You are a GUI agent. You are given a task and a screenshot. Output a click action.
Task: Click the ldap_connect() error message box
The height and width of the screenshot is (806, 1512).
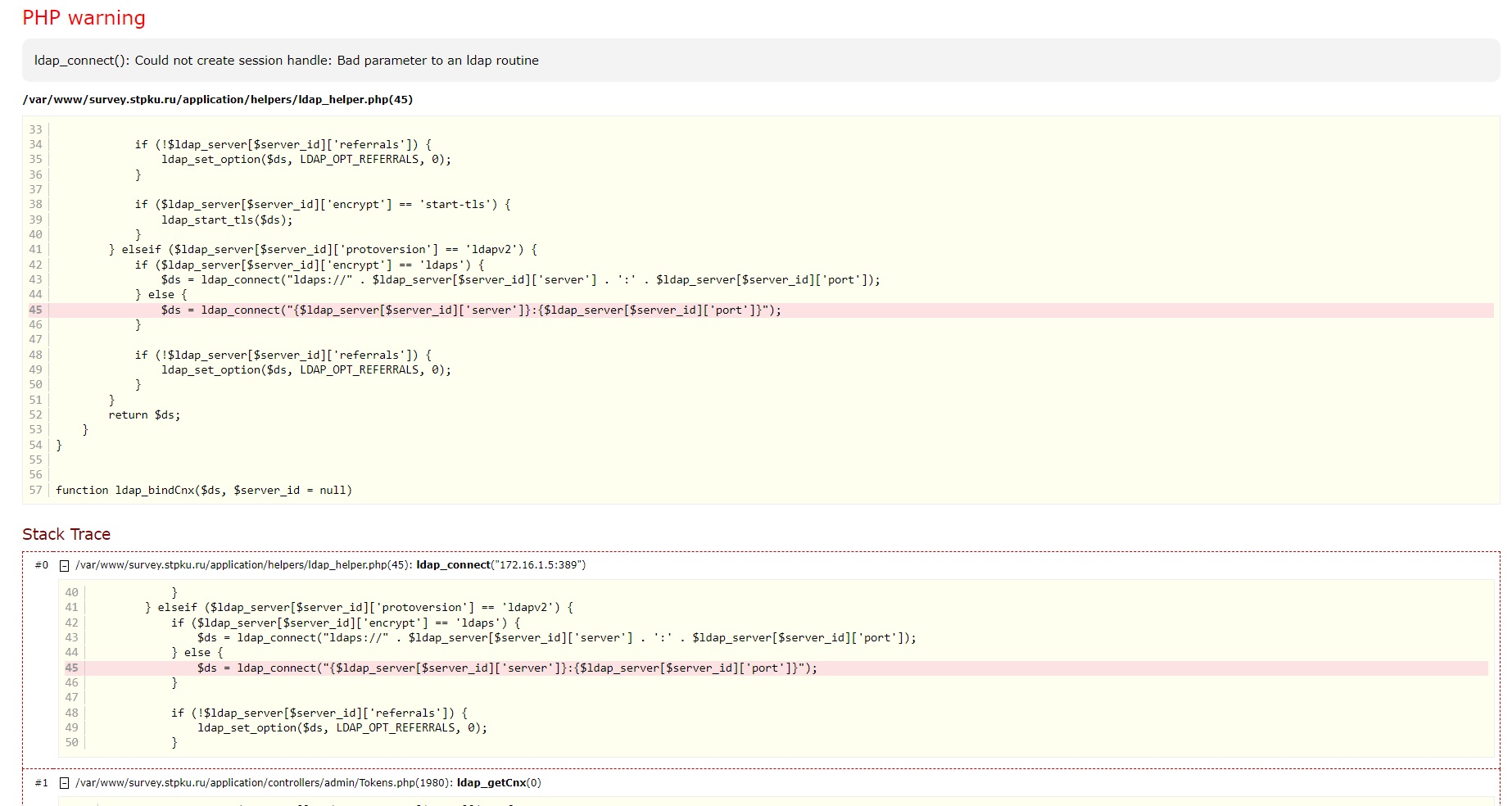pos(287,61)
